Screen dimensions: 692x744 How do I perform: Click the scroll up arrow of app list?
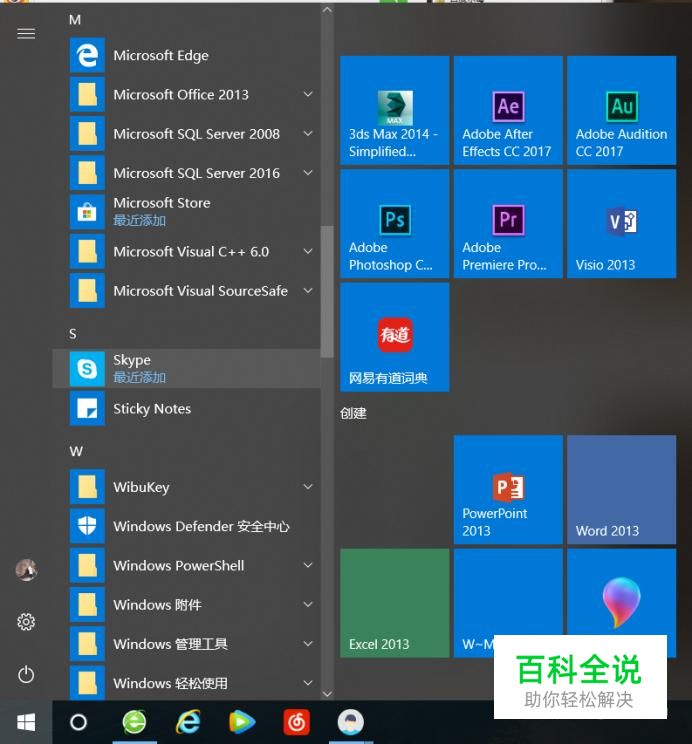(327, 9)
